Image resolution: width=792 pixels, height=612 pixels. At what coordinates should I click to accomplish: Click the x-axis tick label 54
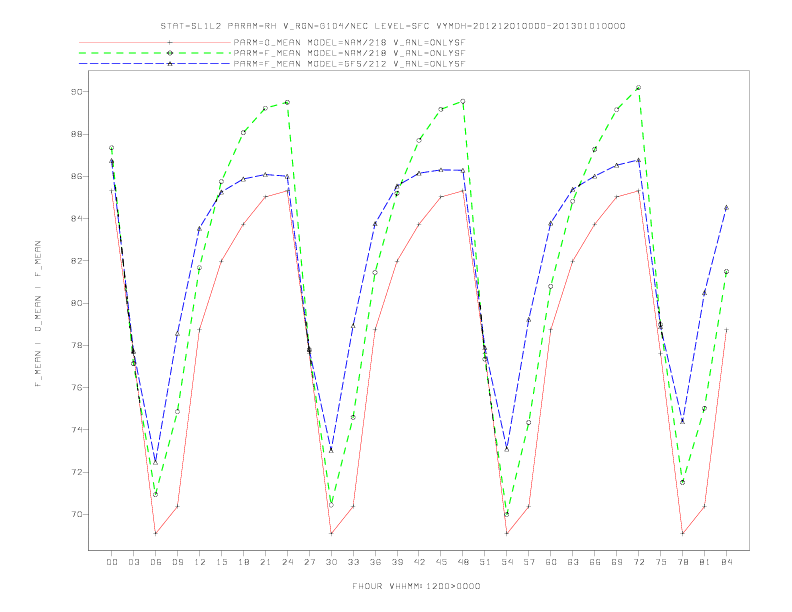click(507, 562)
